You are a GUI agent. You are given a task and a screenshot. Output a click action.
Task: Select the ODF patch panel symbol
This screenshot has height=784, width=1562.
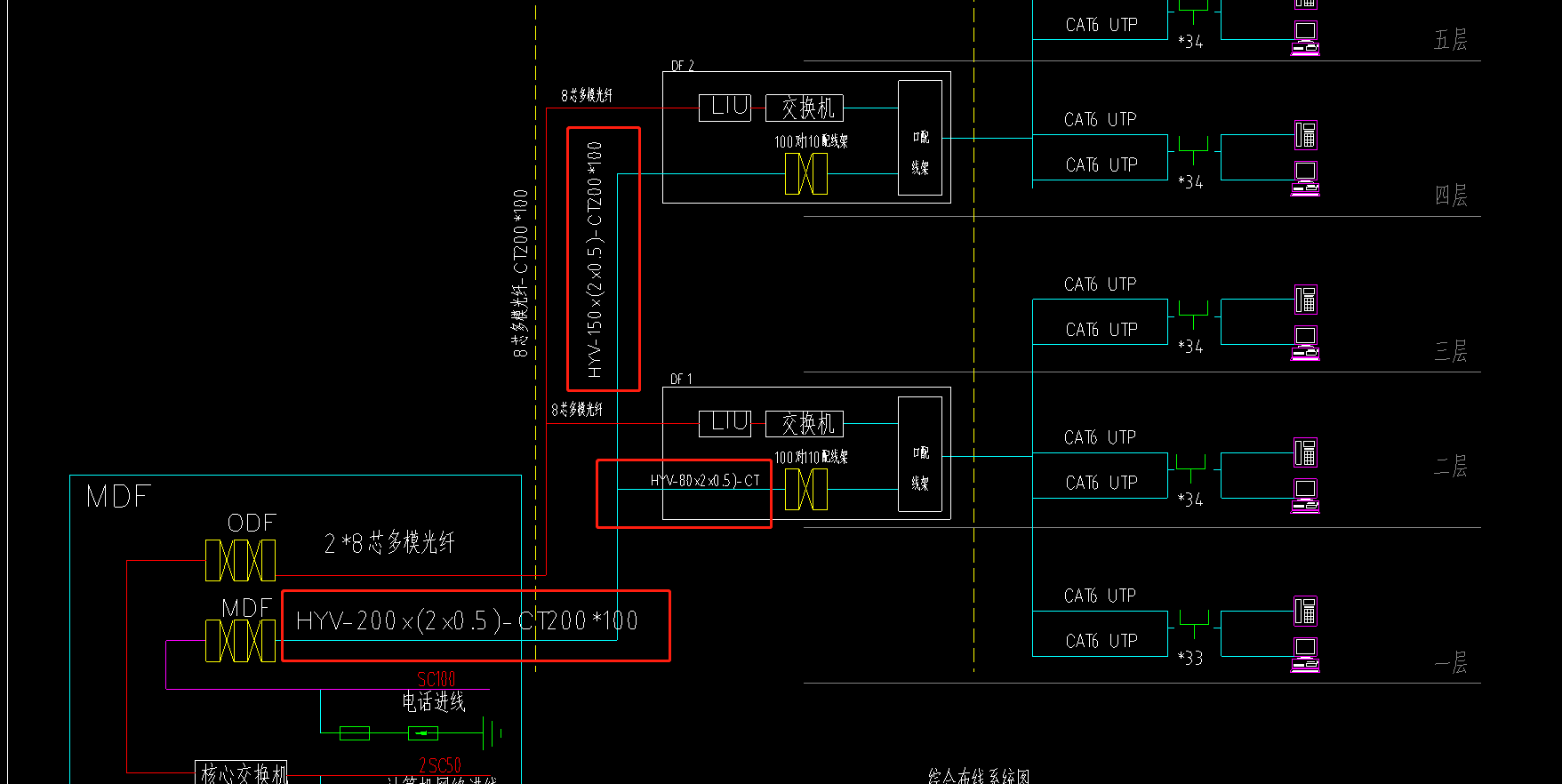[x=240, y=561]
